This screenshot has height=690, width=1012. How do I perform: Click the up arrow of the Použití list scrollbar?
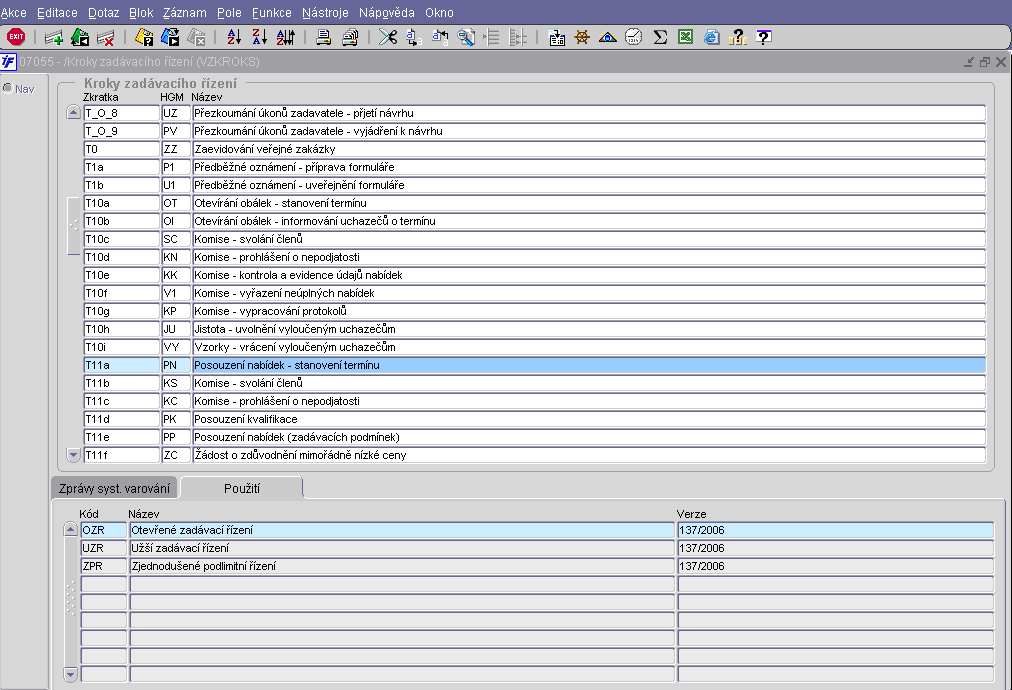[70, 529]
